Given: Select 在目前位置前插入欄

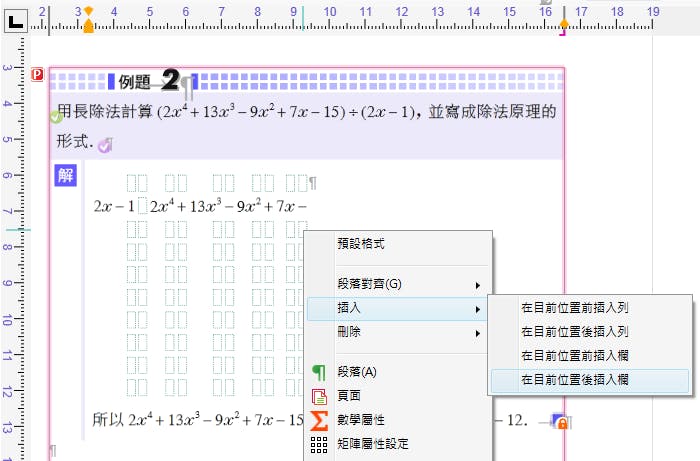Looking at the screenshot, I should [x=588, y=355].
